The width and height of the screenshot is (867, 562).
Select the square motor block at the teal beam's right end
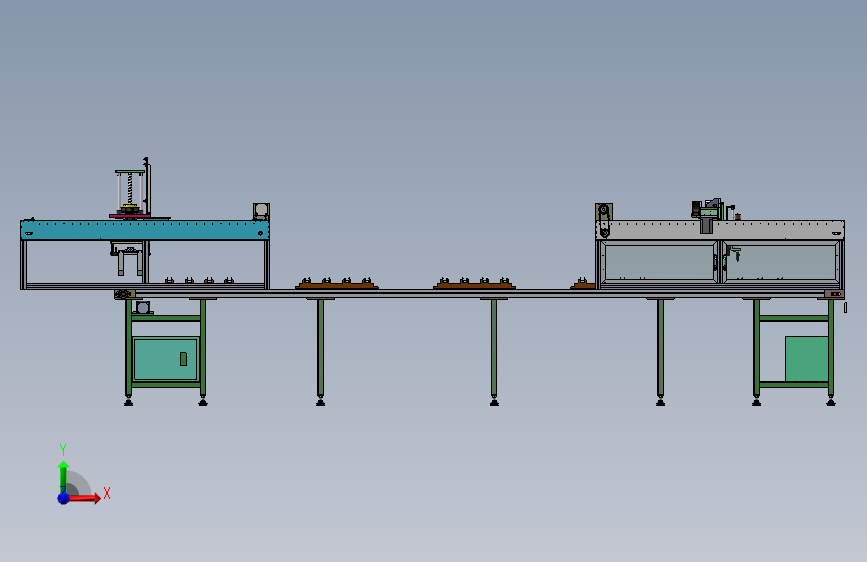point(261,211)
